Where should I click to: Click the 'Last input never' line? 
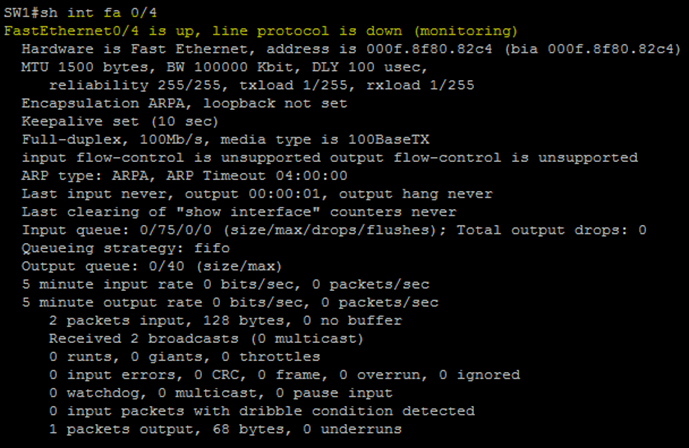coord(85,193)
